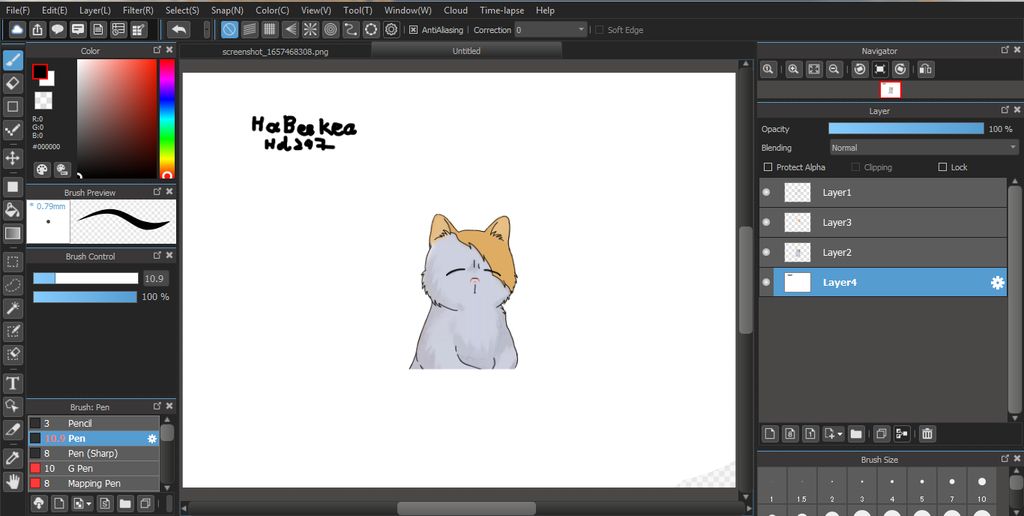Image resolution: width=1024 pixels, height=516 pixels.
Task: Open Layer4 settings gear
Action: tap(997, 282)
